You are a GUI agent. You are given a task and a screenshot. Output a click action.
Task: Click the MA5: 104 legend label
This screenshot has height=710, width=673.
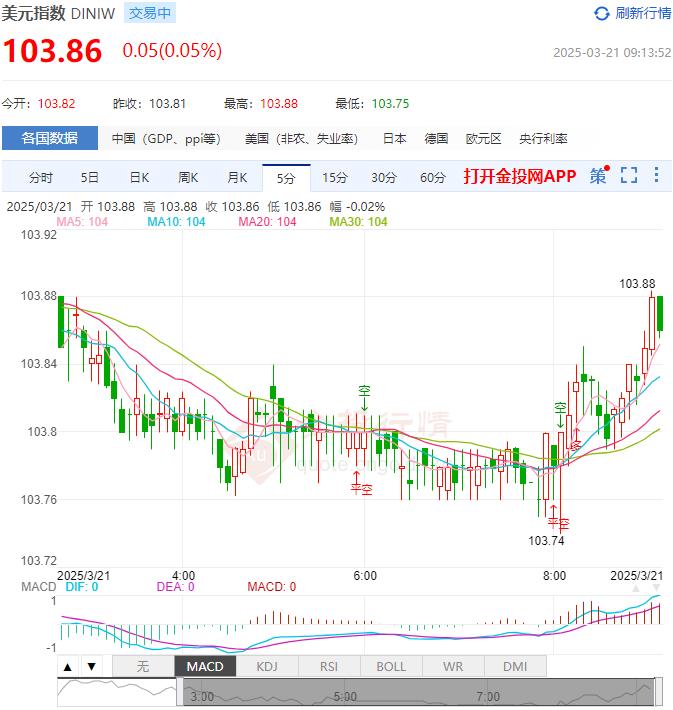tap(82, 222)
